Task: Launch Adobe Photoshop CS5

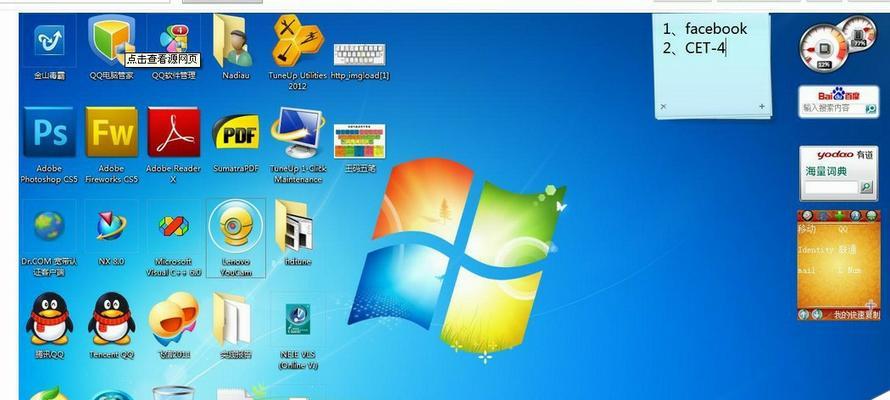Action: 49,132
